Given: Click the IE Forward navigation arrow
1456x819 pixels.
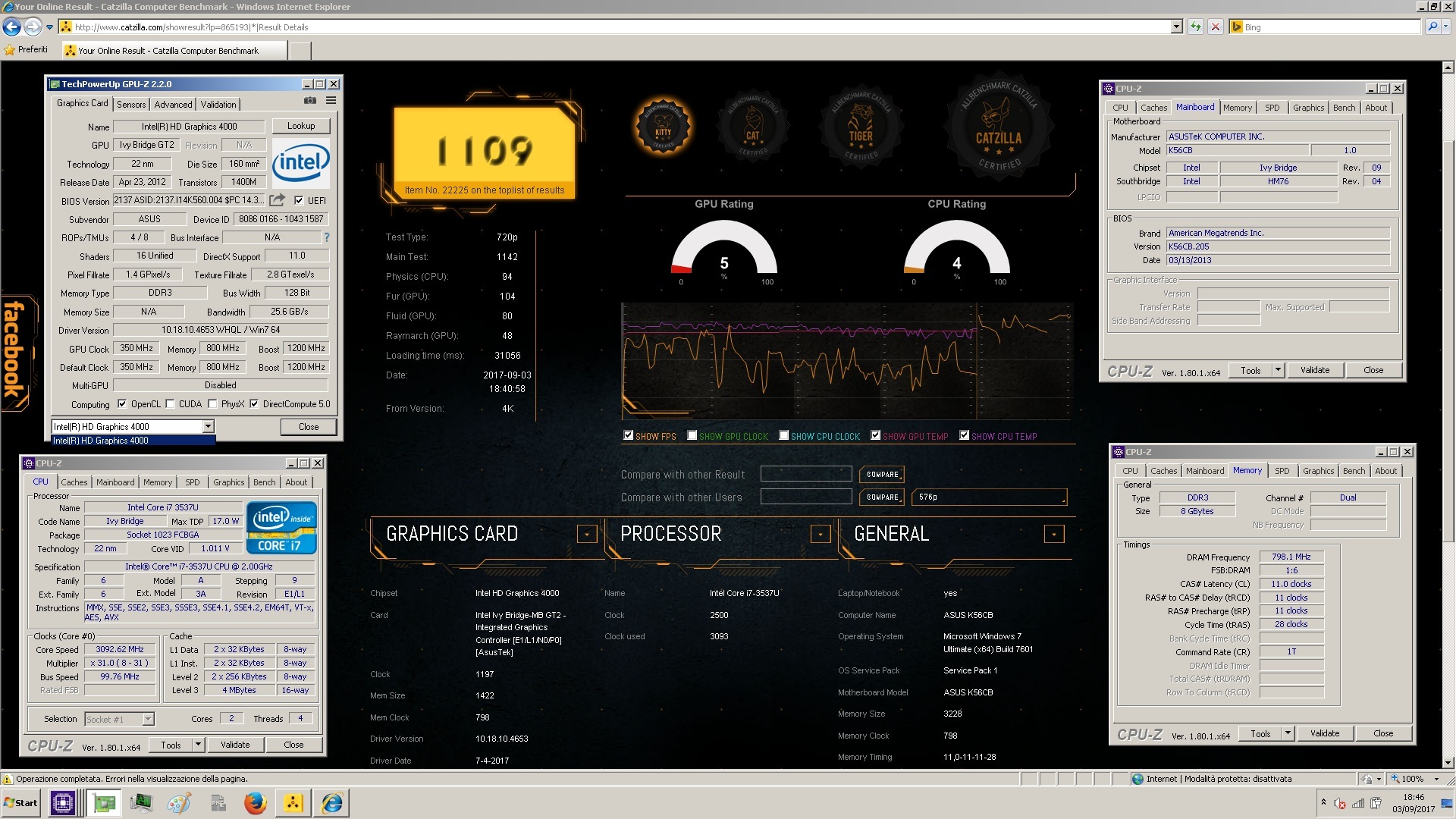Looking at the screenshot, I should [x=33, y=27].
